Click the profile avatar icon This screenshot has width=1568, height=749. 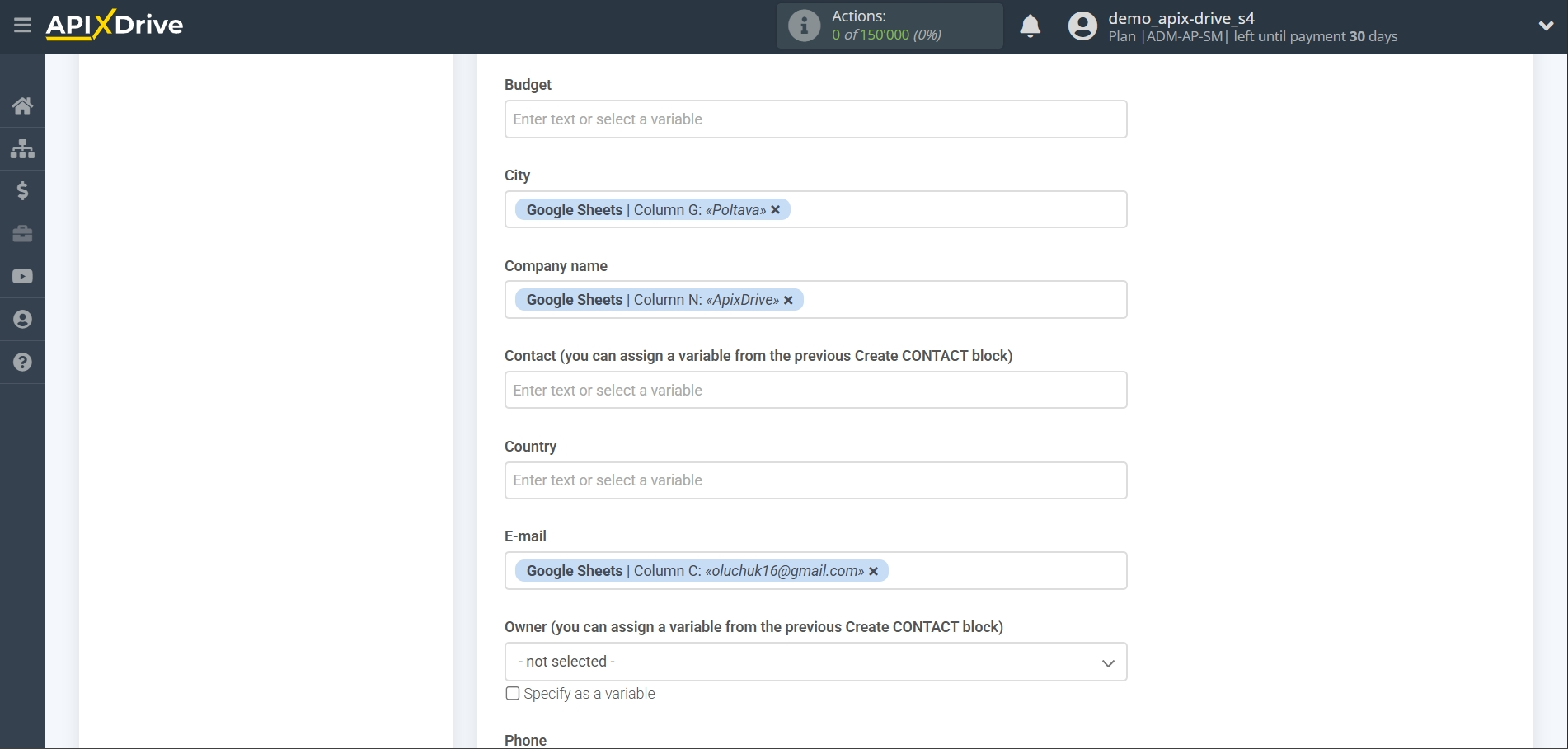pyautogui.click(x=1082, y=26)
